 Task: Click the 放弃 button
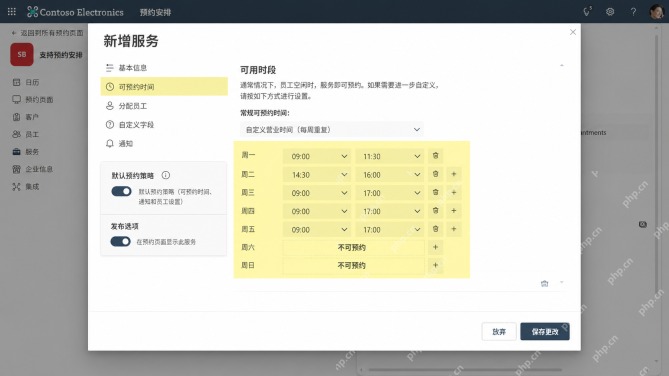pyautogui.click(x=499, y=332)
